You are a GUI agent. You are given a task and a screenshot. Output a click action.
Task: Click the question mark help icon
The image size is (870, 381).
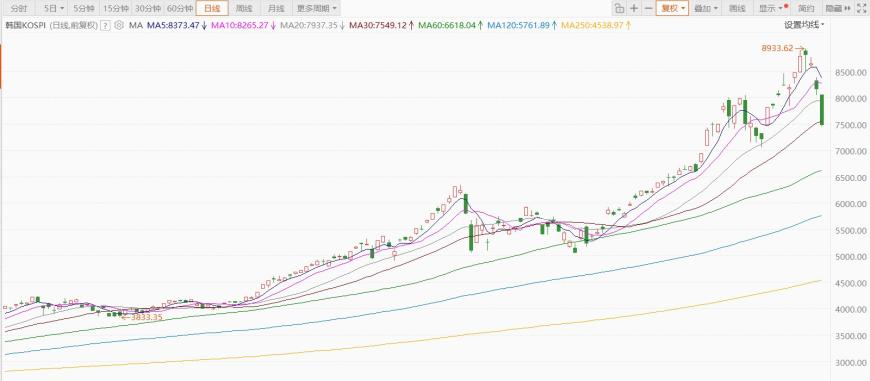coord(105,26)
